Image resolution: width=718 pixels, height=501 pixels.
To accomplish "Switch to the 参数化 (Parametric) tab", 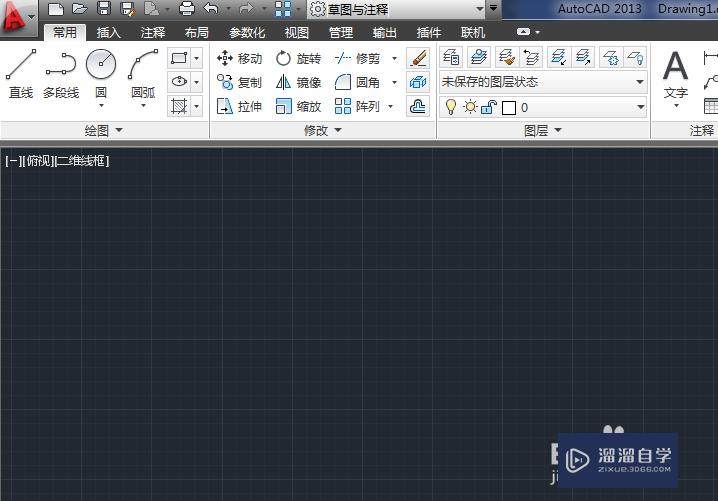I will [x=247, y=32].
